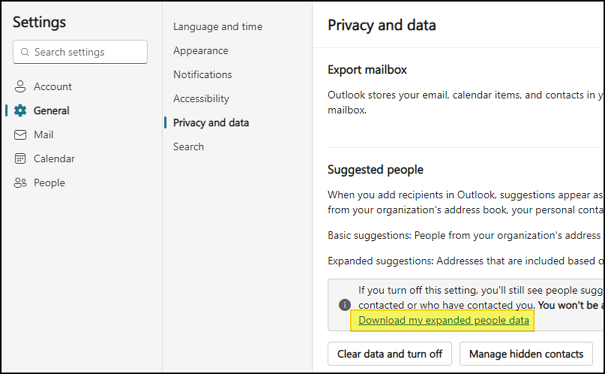Click Download my expanded people data link
Image resolution: width=605 pixels, height=374 pixels.
(444, 320)
